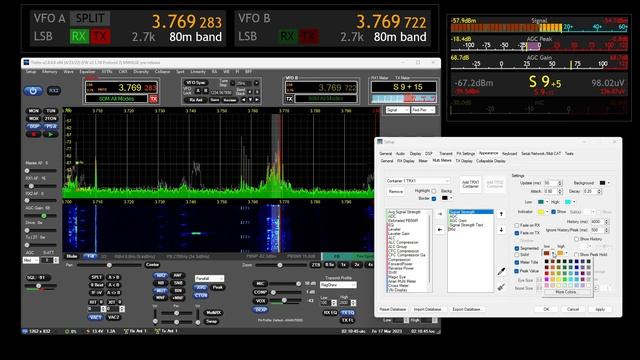
Task: Enable the Highlight checkbox in Setup
Action: coord(433,191)
